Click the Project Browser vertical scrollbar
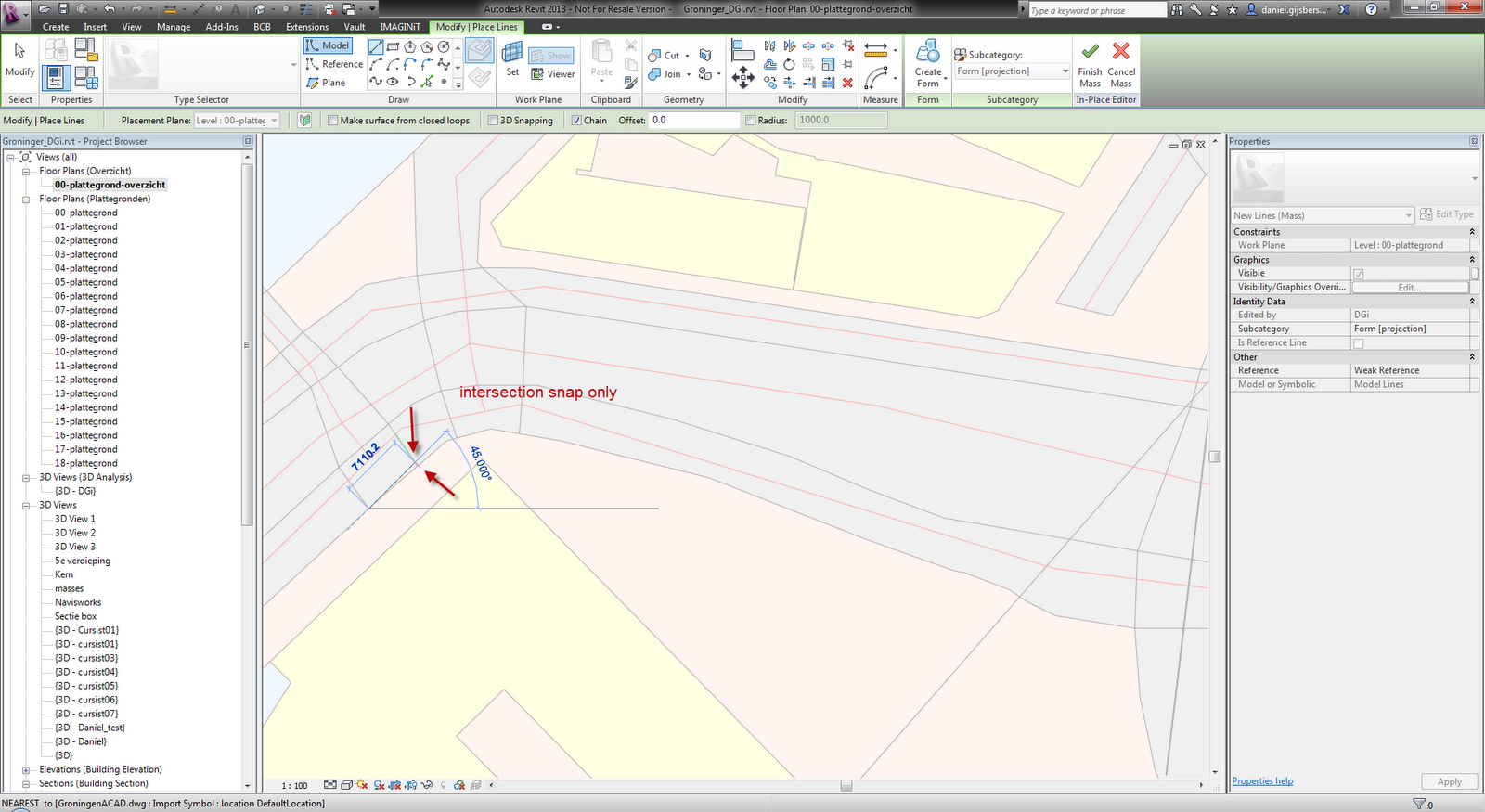The width and height of the screenshot is (1485, 812). [x=247, y=343]
